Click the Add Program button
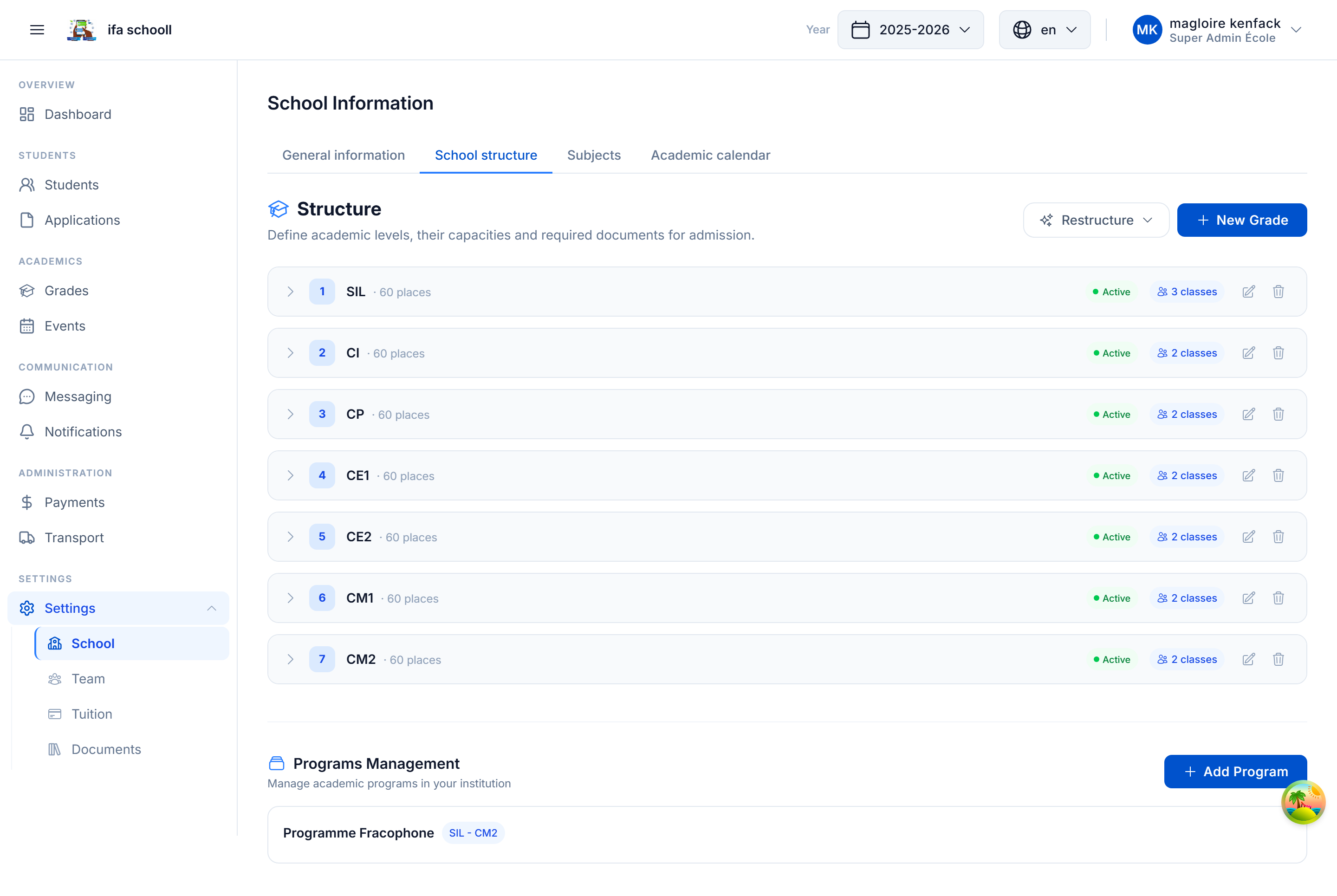This screenshot has width=1337, height=896. pyautogui.click(x=1235, y=772)
